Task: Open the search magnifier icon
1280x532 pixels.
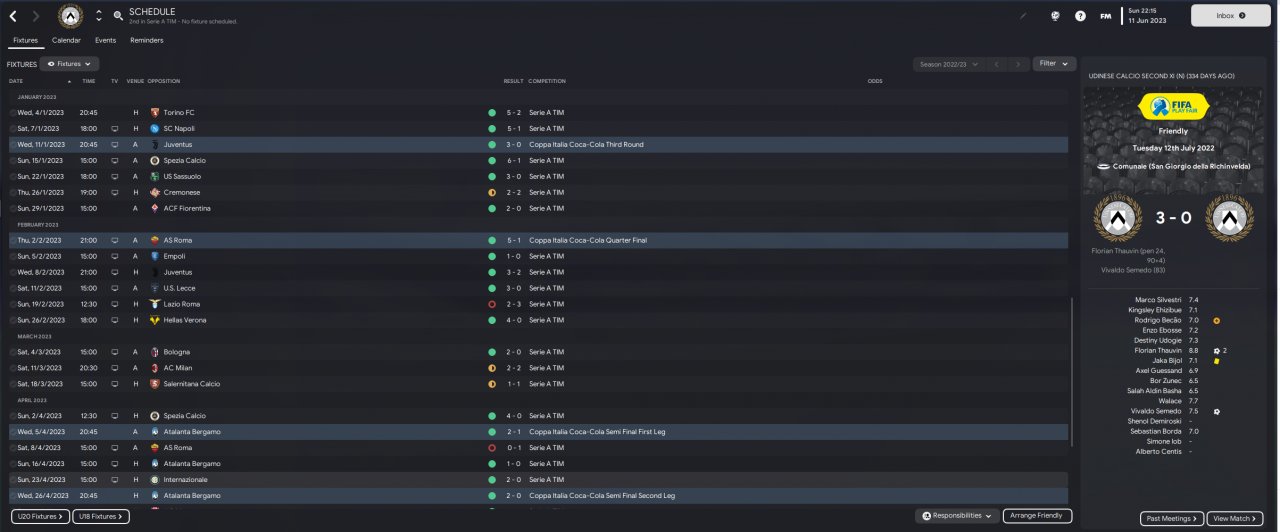Action: point(118,16)
